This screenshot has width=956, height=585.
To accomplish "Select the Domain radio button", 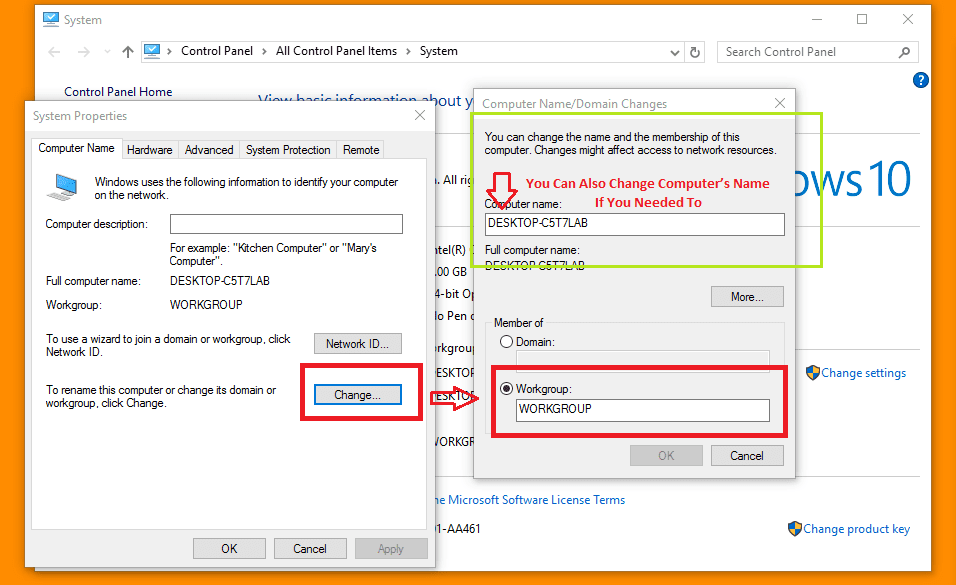I will pos(506,342).
